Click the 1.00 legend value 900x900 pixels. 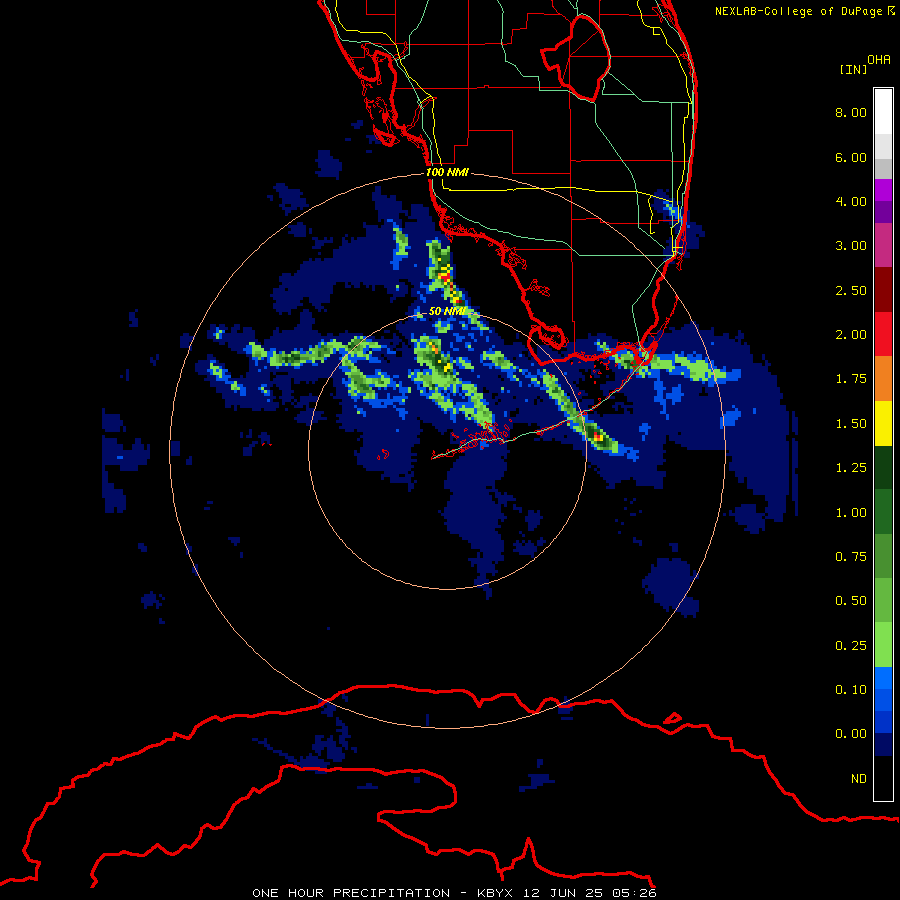(x=851, y=513)
